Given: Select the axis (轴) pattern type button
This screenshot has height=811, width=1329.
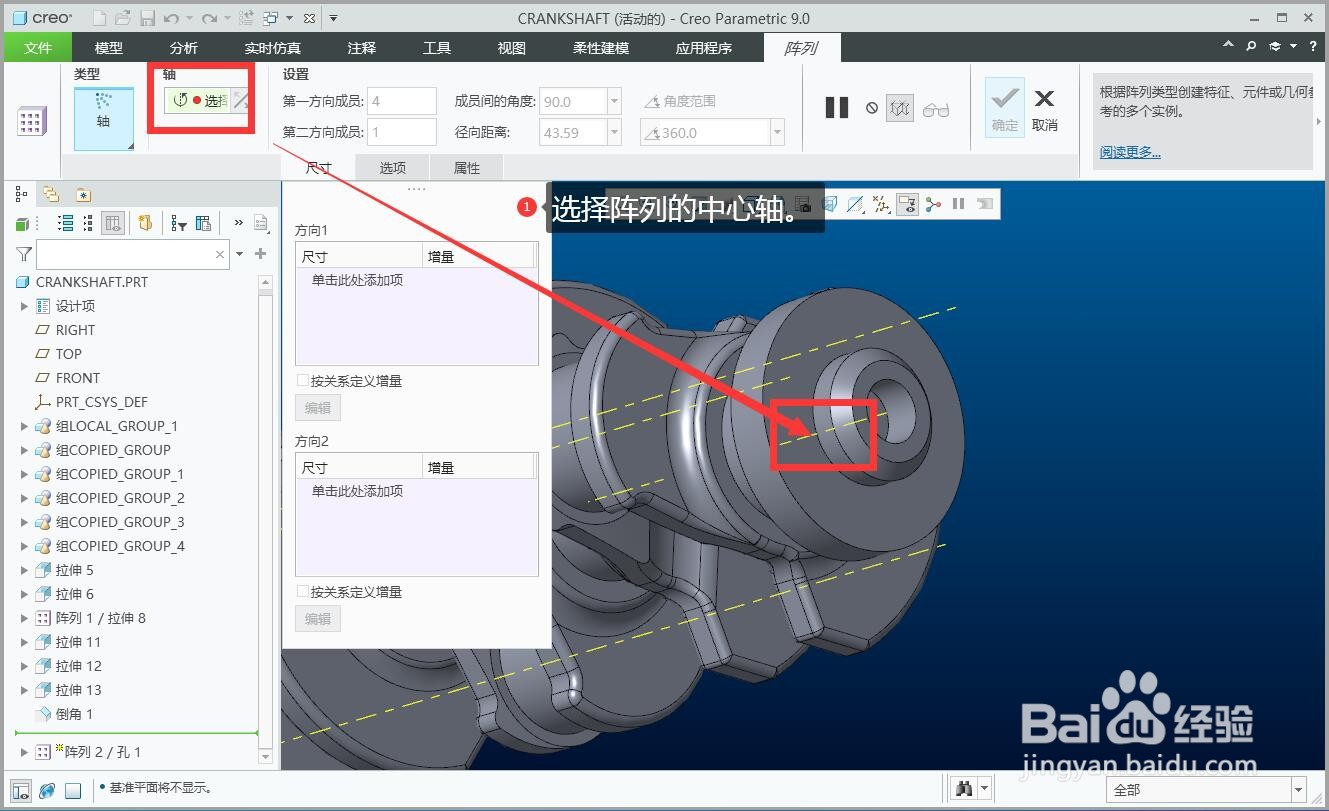Looking at the screenshot, I should pyautogui.click(x=104, y=119).
